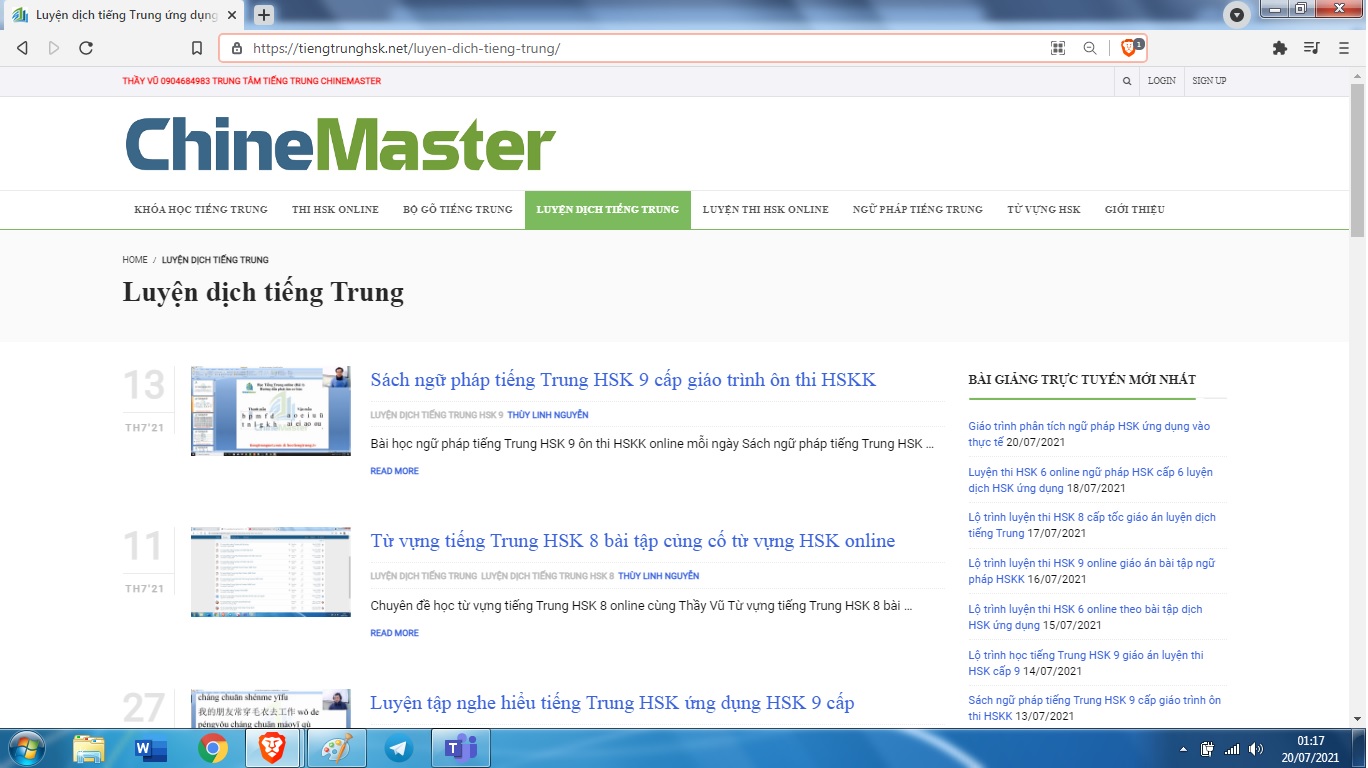Screen dimensions: 1368x768
Task: Open the Windows Start button
Action: [27, 748]
